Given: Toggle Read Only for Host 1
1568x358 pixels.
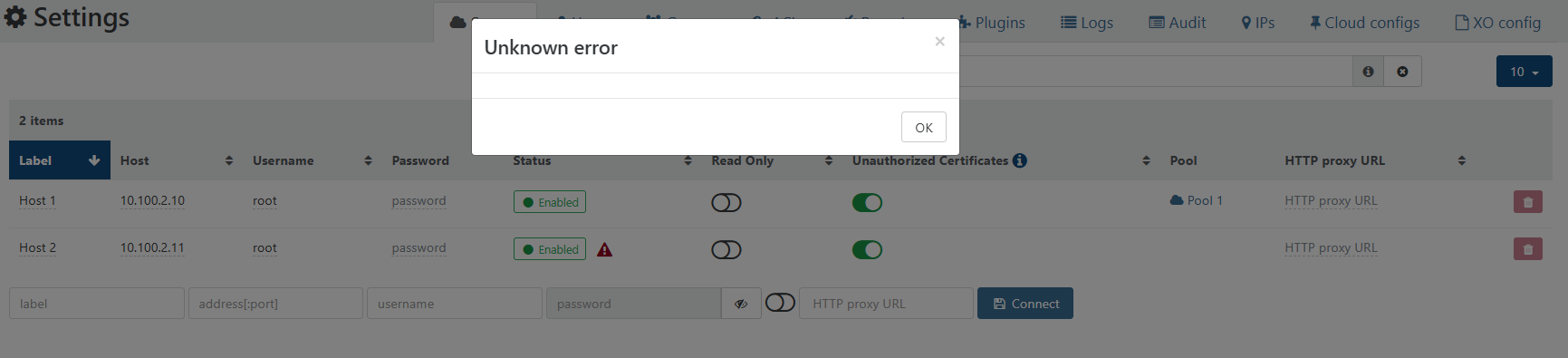Looking at the screenshot, I should (726, 202).
